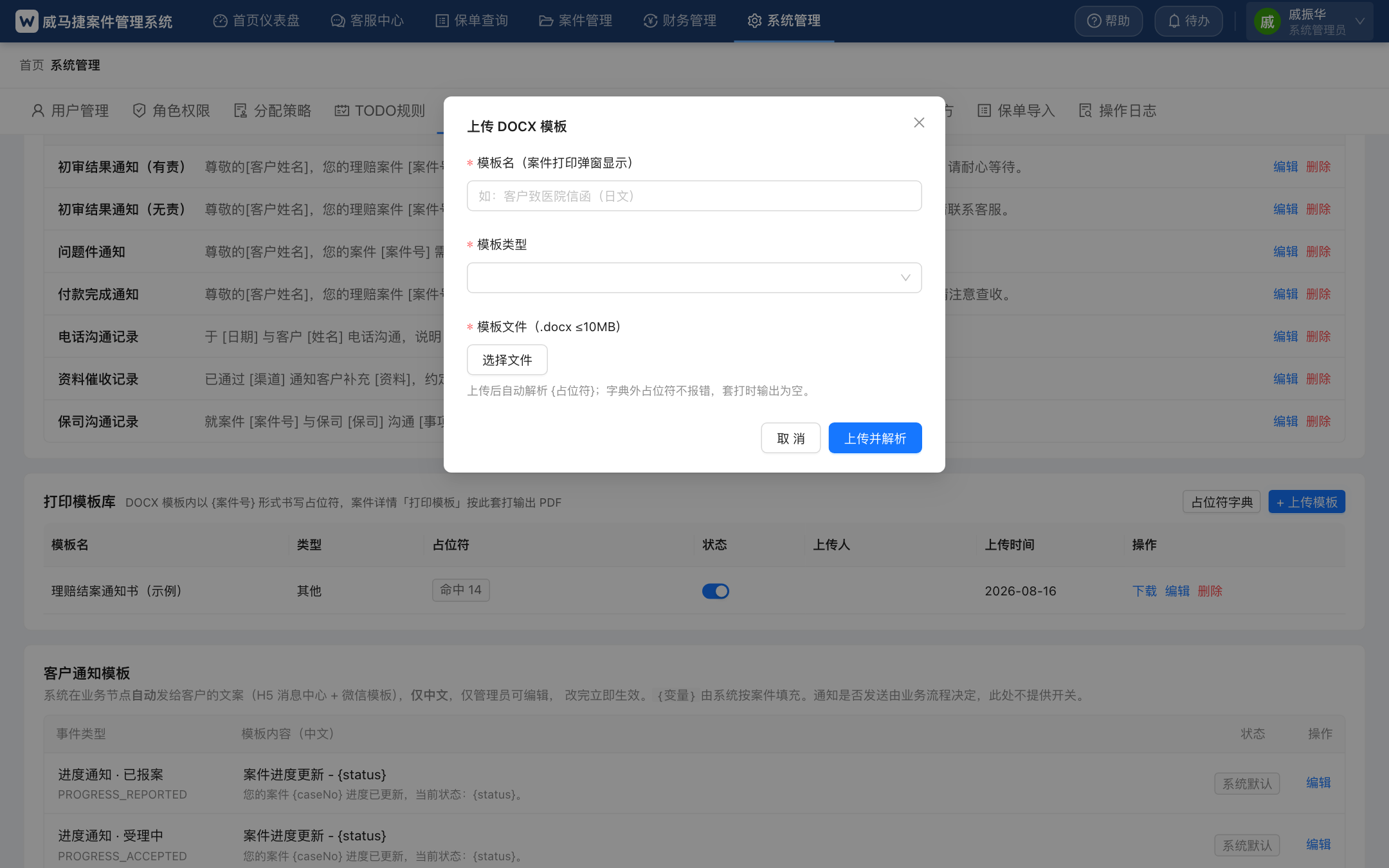The height and width of the screenshot is (868, 1389).
Task: Click the W logo of 威马捷案件管理系统
Action: click(x=26, y=21)
